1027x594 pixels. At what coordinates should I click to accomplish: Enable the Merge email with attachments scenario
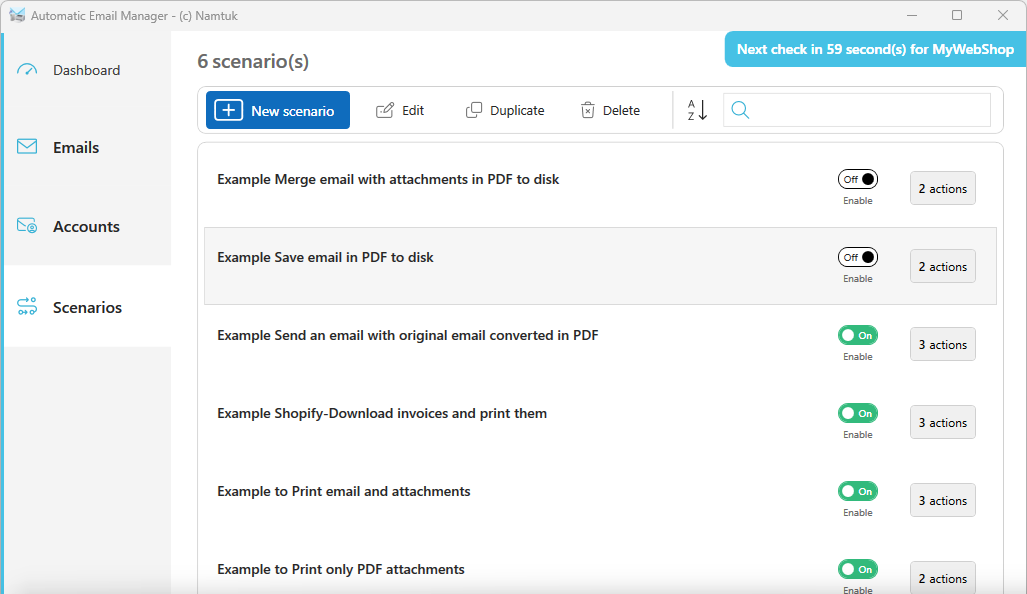(857, 179)
